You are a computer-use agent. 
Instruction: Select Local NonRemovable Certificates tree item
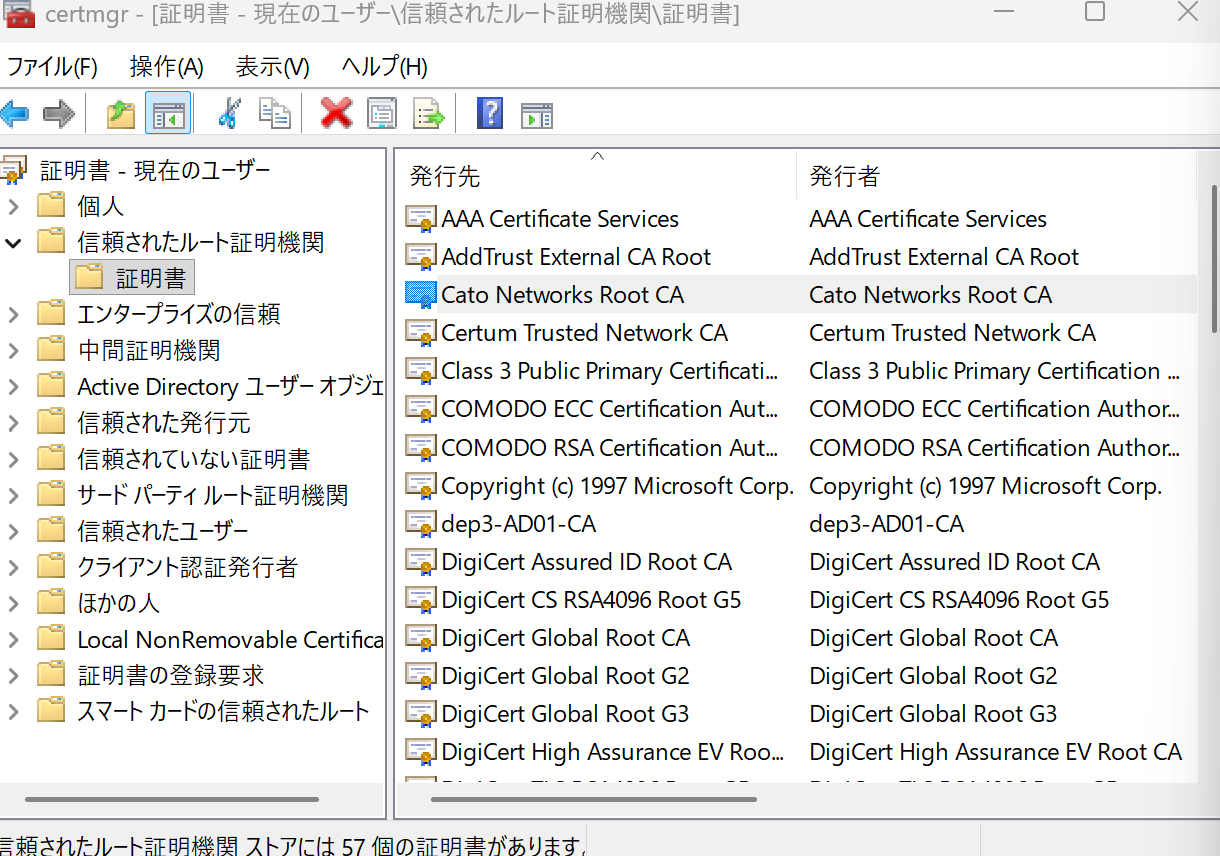pyautogui.click(x=230, y=640)
